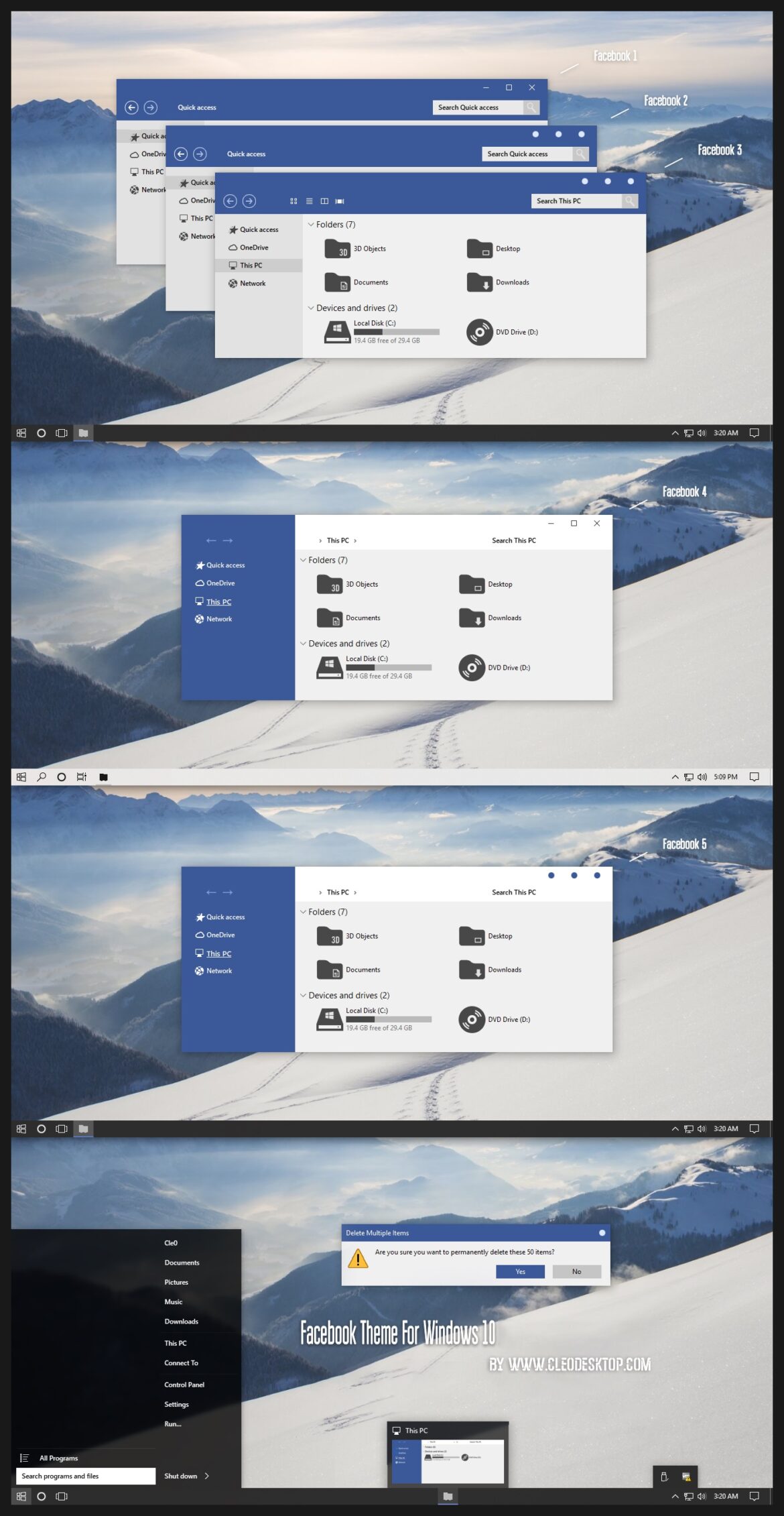
Task: Open File Explorer icon on light taskbar
Action: coord(103,776)
